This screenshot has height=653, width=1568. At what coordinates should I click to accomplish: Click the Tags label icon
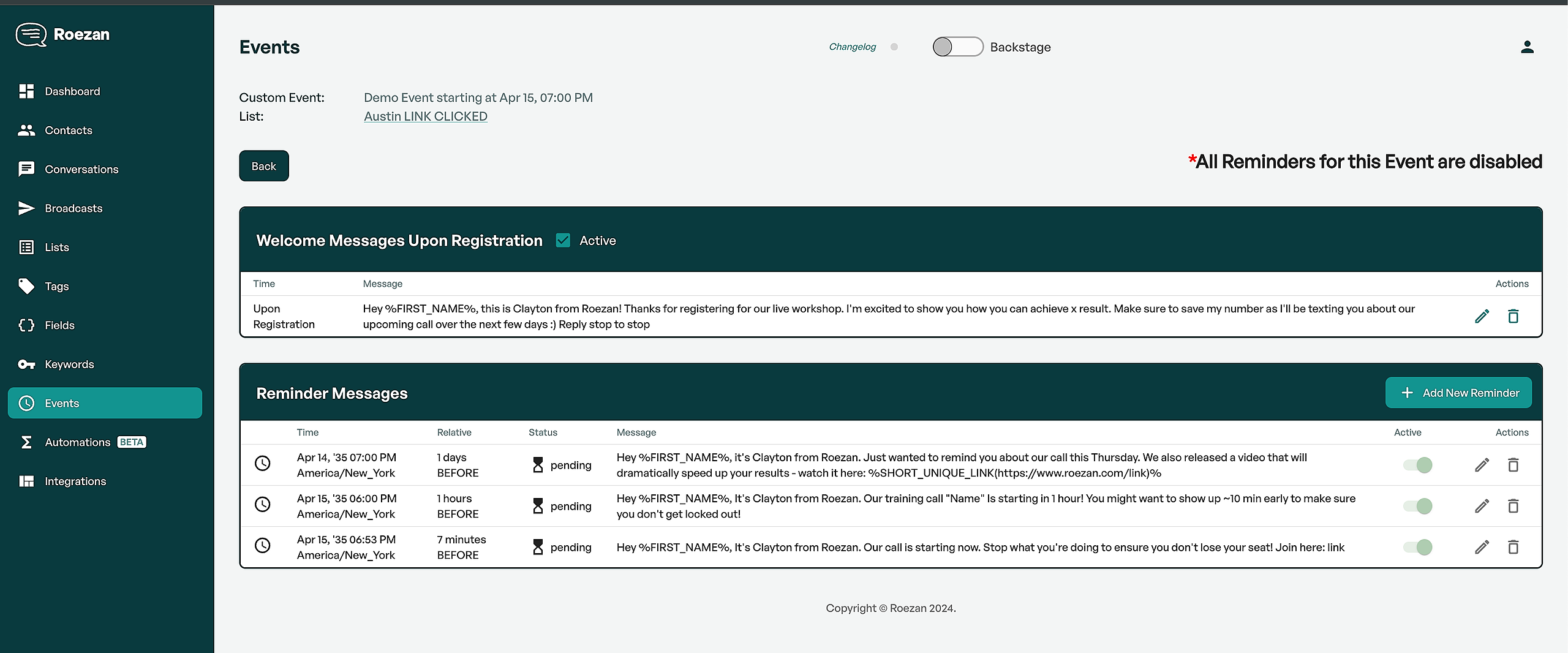point(26,286)
